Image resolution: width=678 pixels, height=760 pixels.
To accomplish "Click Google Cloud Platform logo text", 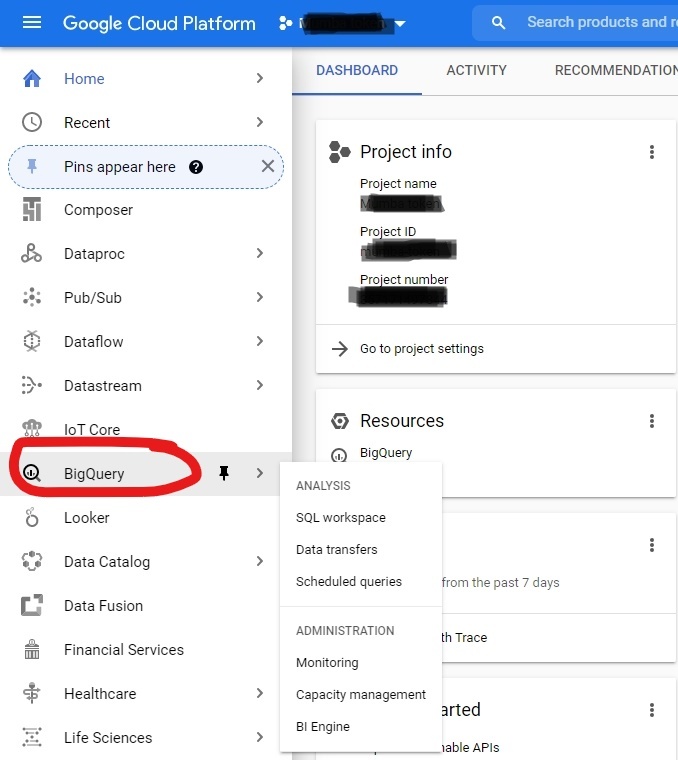I will click(x=159, y=23).
